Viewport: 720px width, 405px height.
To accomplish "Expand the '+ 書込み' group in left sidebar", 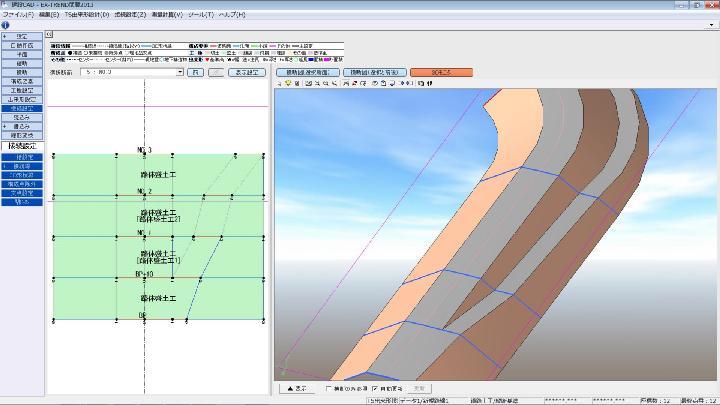I will pos(22,127).
